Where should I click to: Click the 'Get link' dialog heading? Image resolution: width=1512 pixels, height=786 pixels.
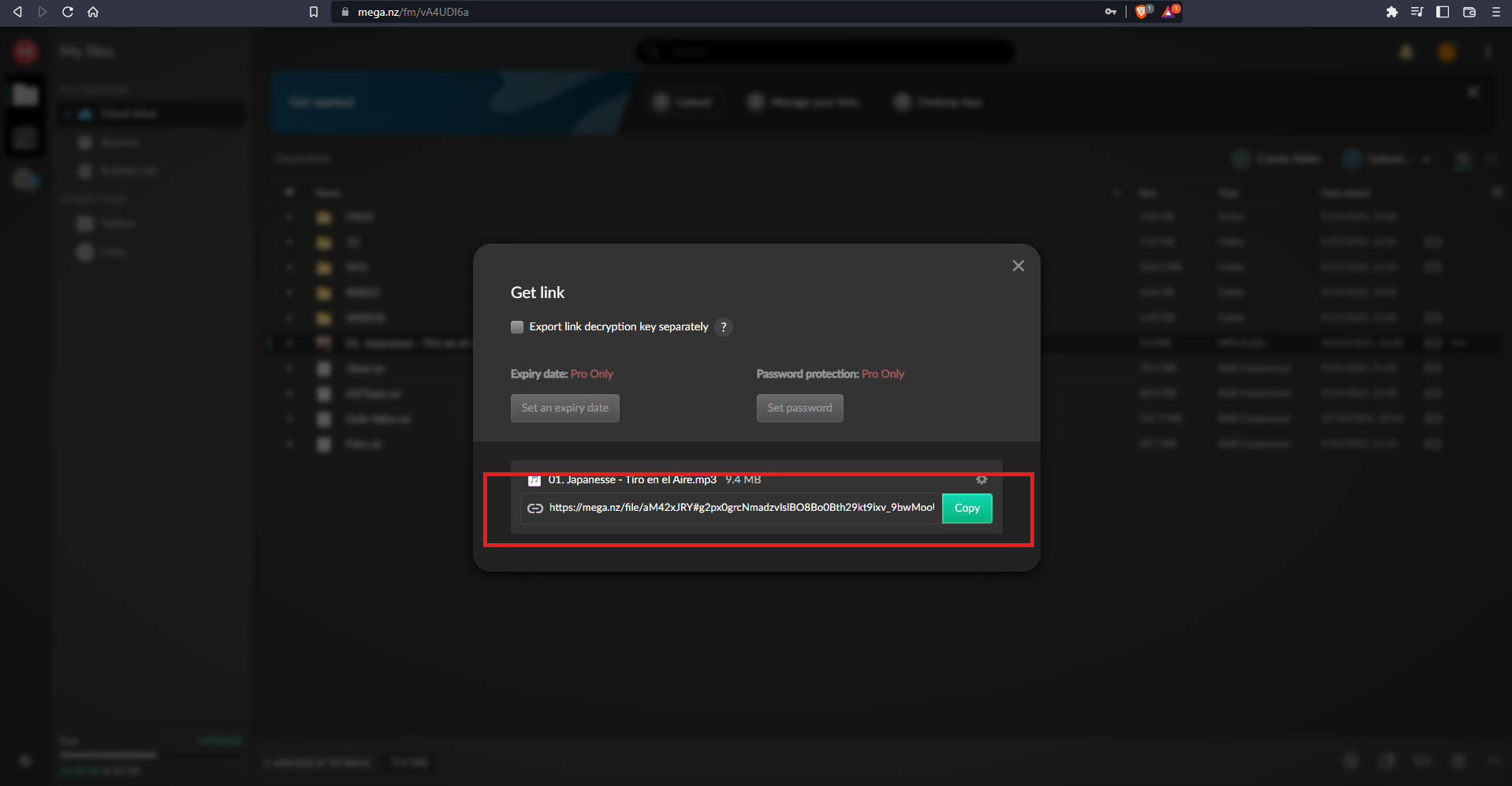tap(538, 292)
